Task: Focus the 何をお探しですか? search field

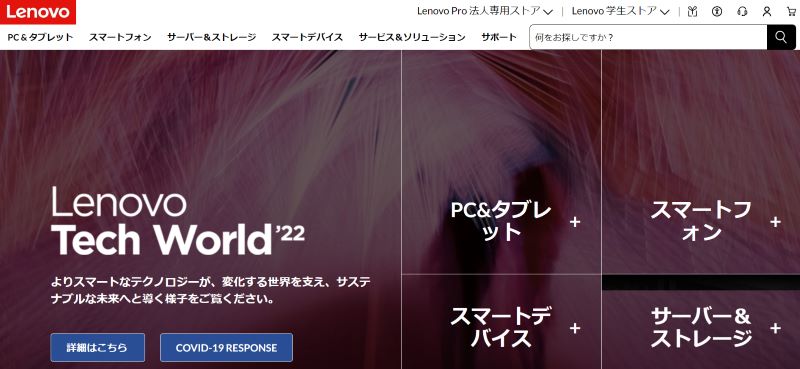Action: 648,37
